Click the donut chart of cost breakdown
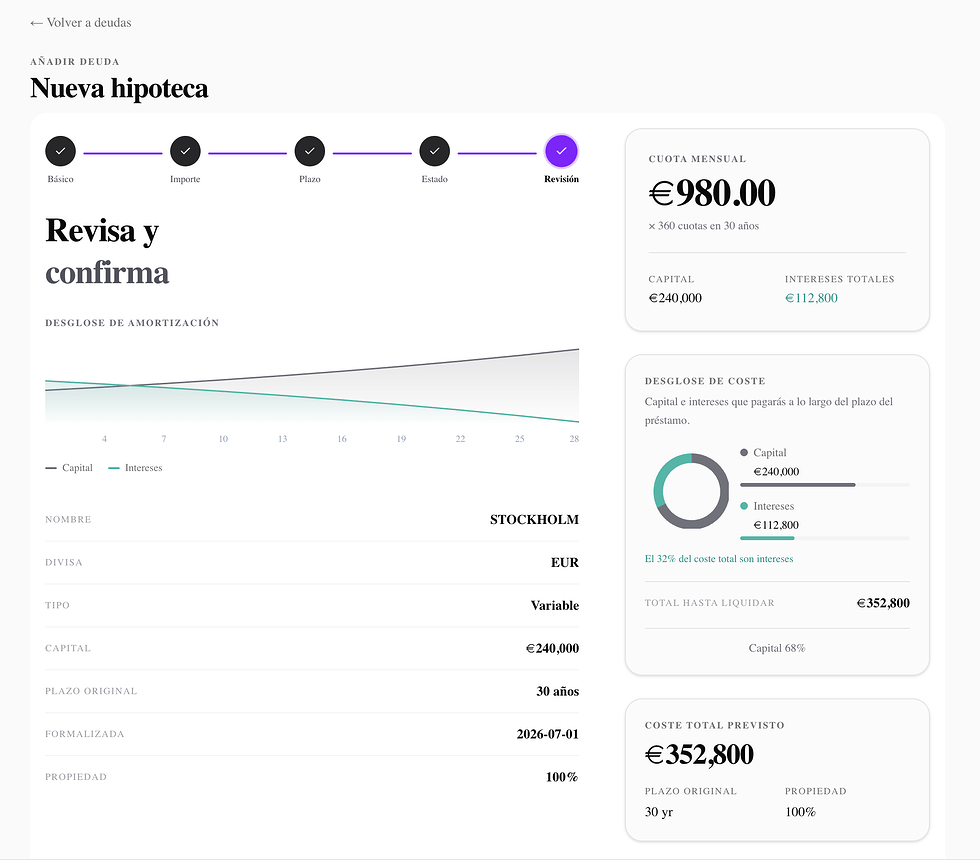This screenshot has height=860, width=980. 691,491
